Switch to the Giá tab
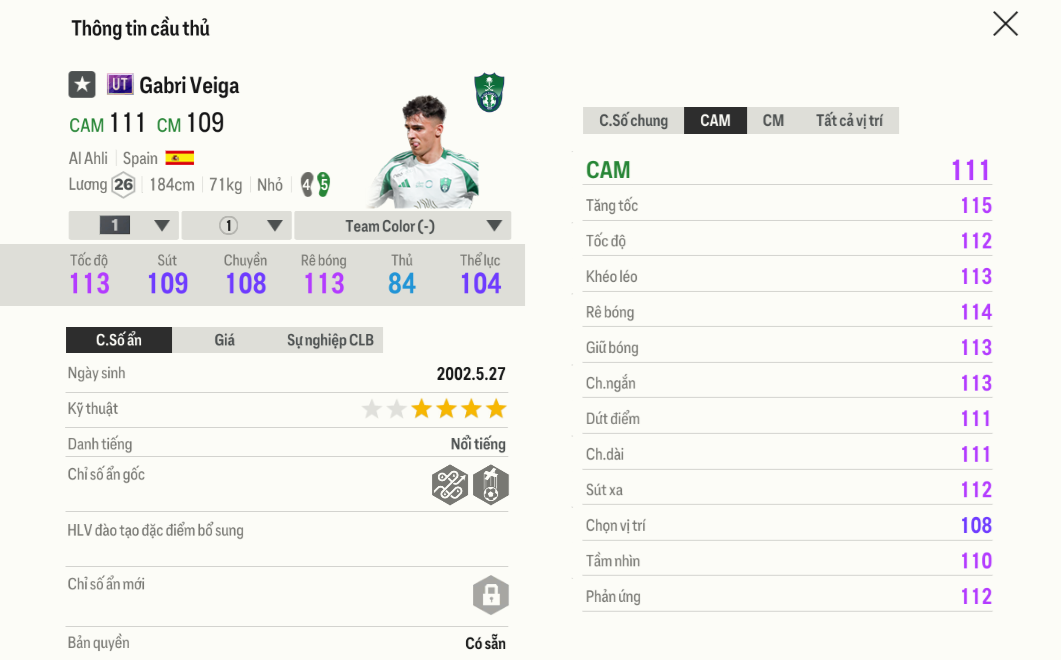 coord(224,340)
